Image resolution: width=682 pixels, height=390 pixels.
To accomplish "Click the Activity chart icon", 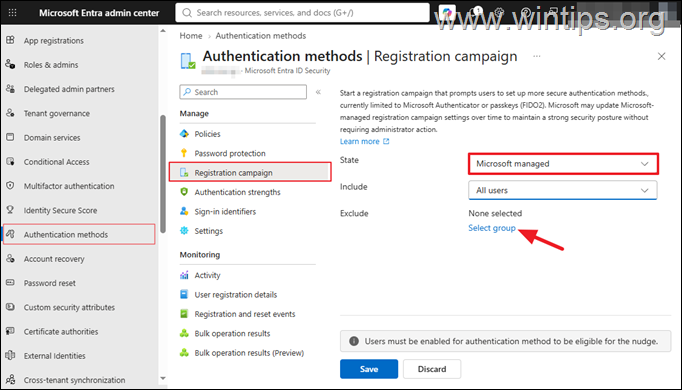I will 184,275.
